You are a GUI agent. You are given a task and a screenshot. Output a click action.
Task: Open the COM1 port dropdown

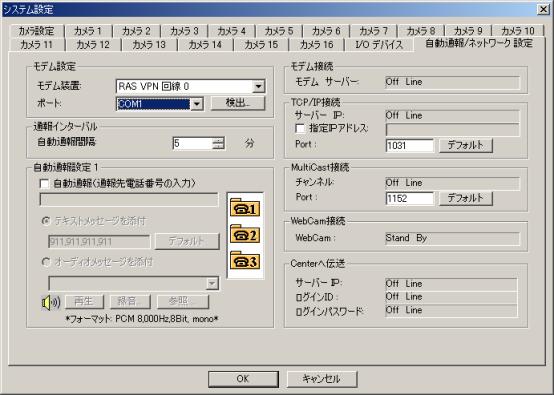click(x=197, y=104)
